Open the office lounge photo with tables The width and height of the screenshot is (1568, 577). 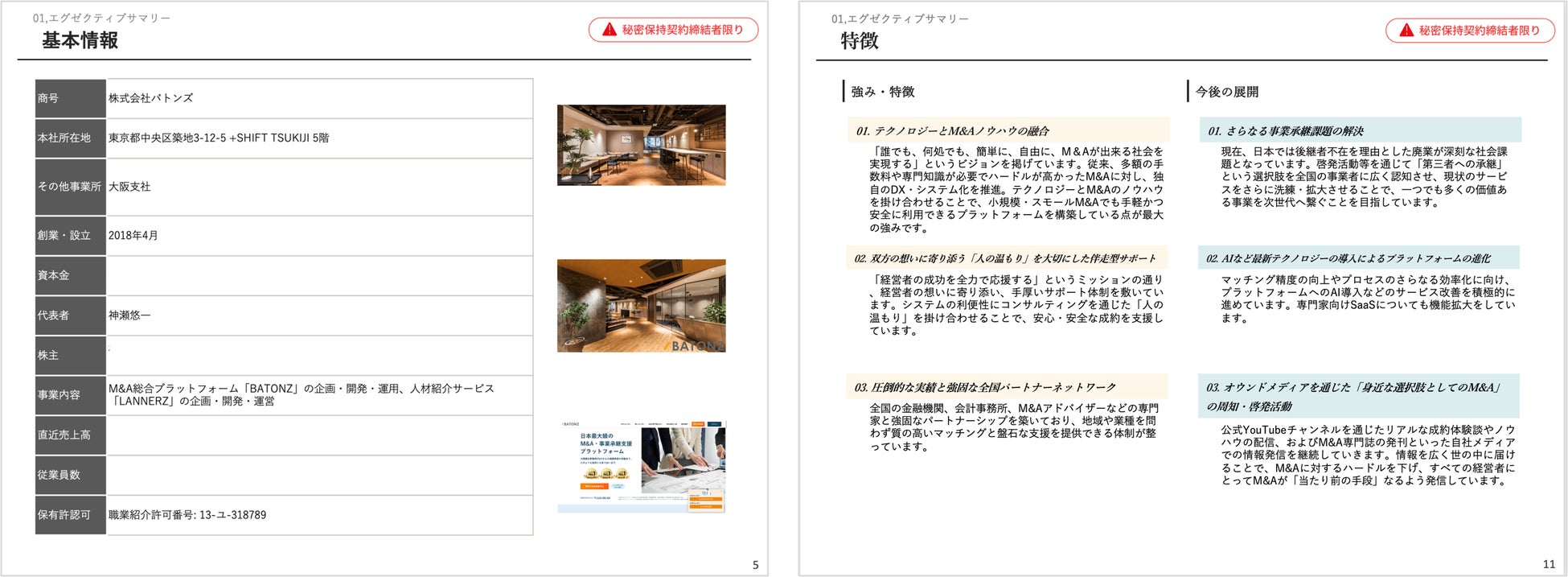[x=642, y=145]
